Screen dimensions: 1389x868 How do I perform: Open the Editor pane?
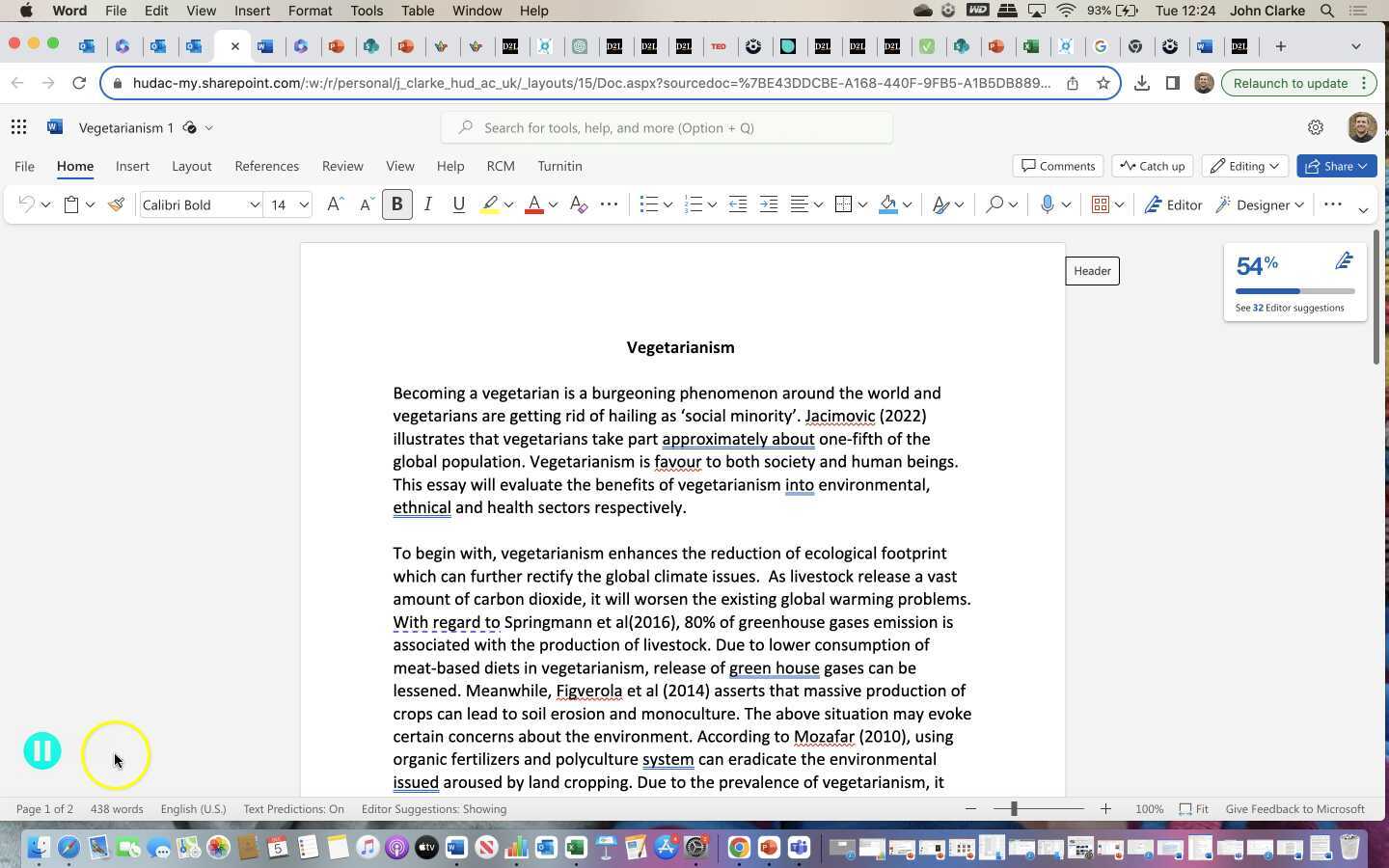pyautogui.click(x=1174, y=204)
